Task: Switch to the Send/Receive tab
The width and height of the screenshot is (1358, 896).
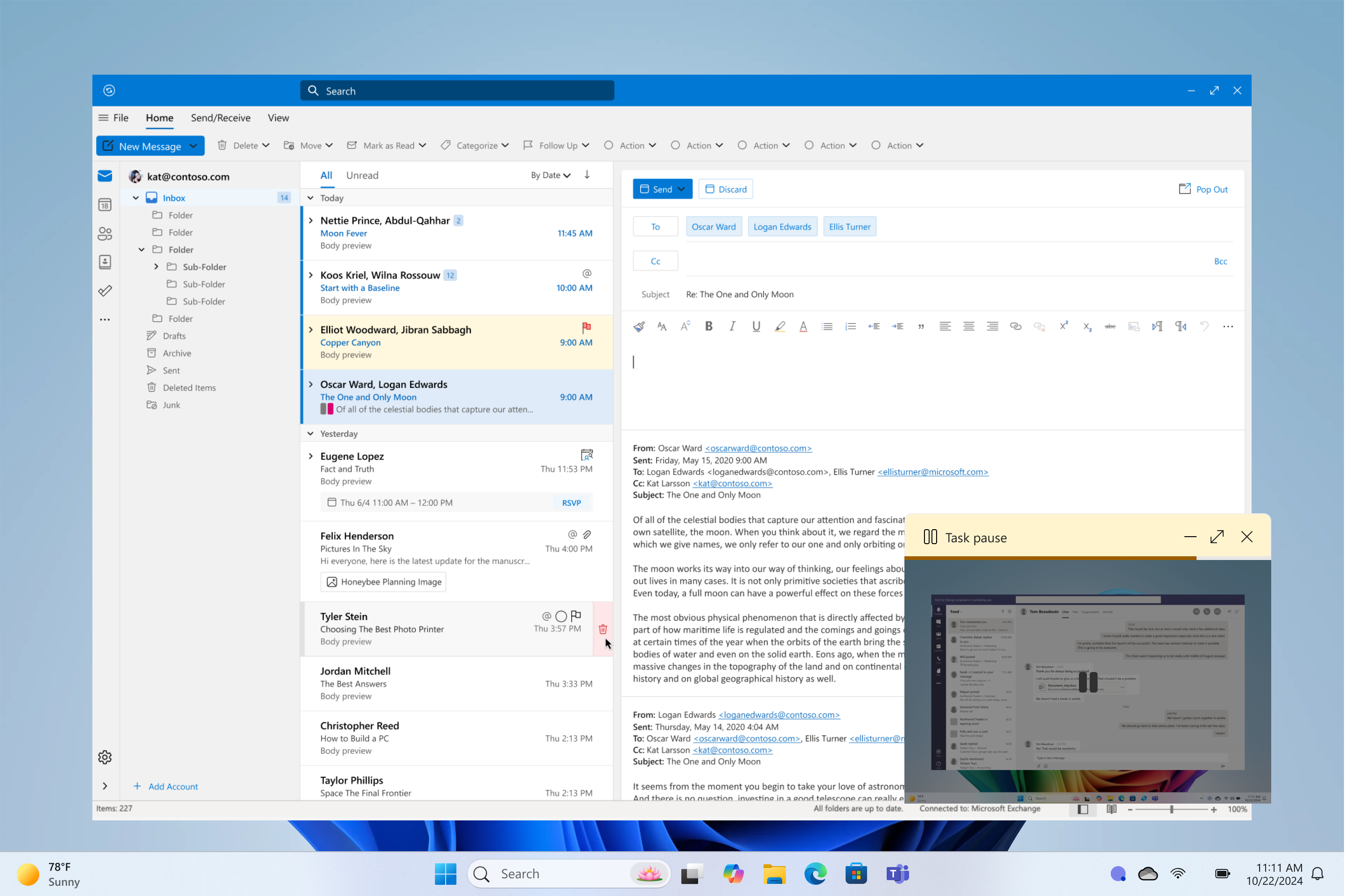Action: click(223, 119)
